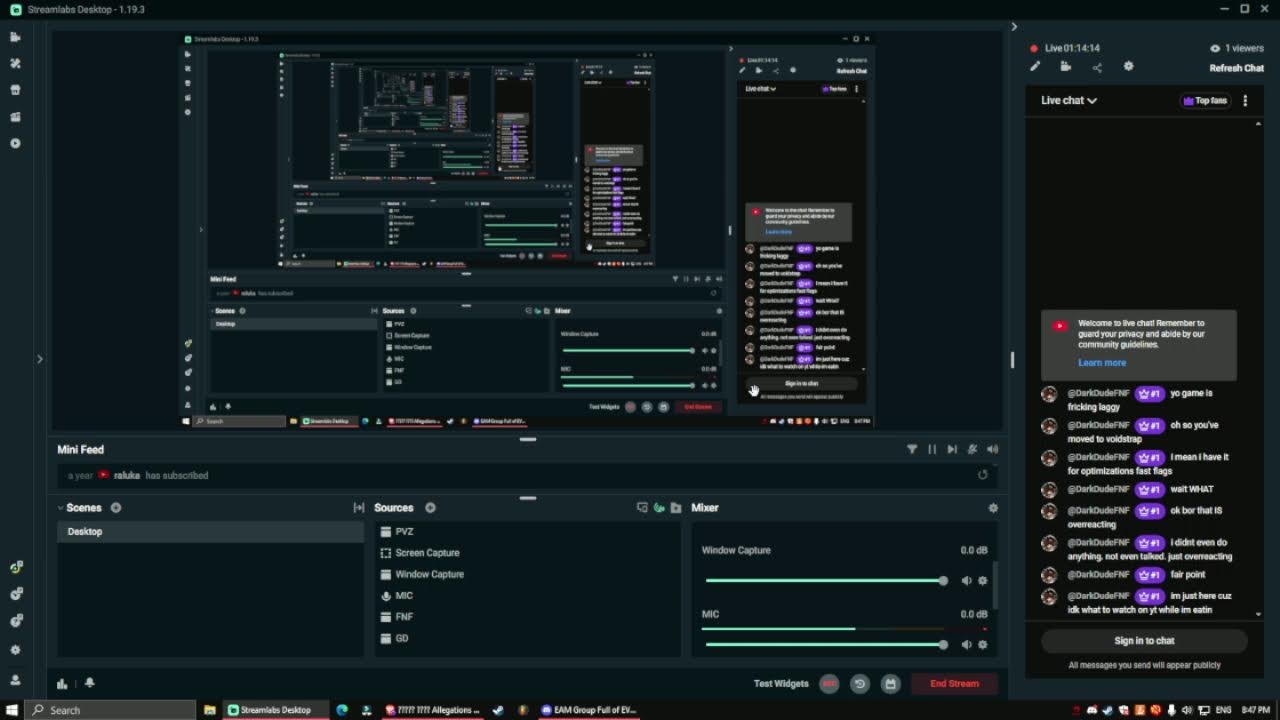Expand the Live chat mode dropdown

coord(1069,101)
